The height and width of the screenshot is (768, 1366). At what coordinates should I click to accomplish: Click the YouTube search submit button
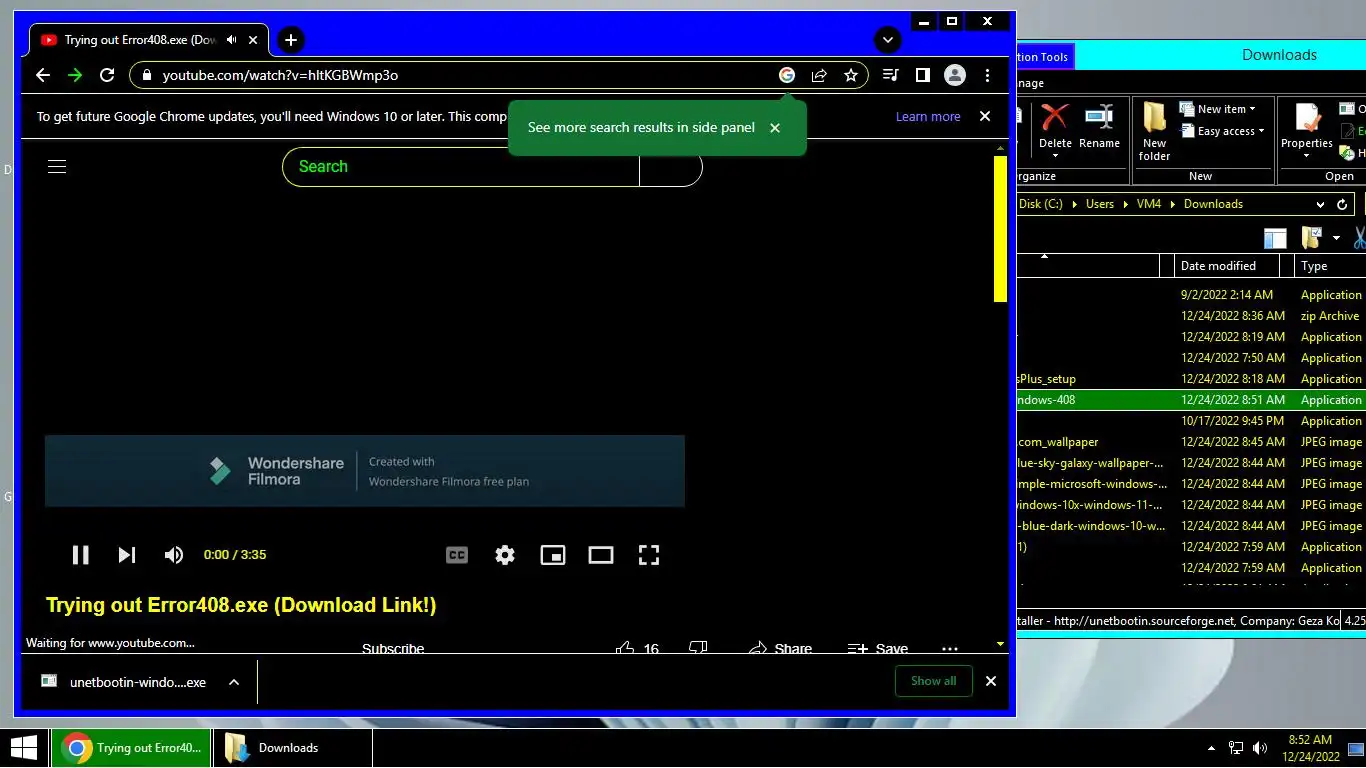coord(671,167)
